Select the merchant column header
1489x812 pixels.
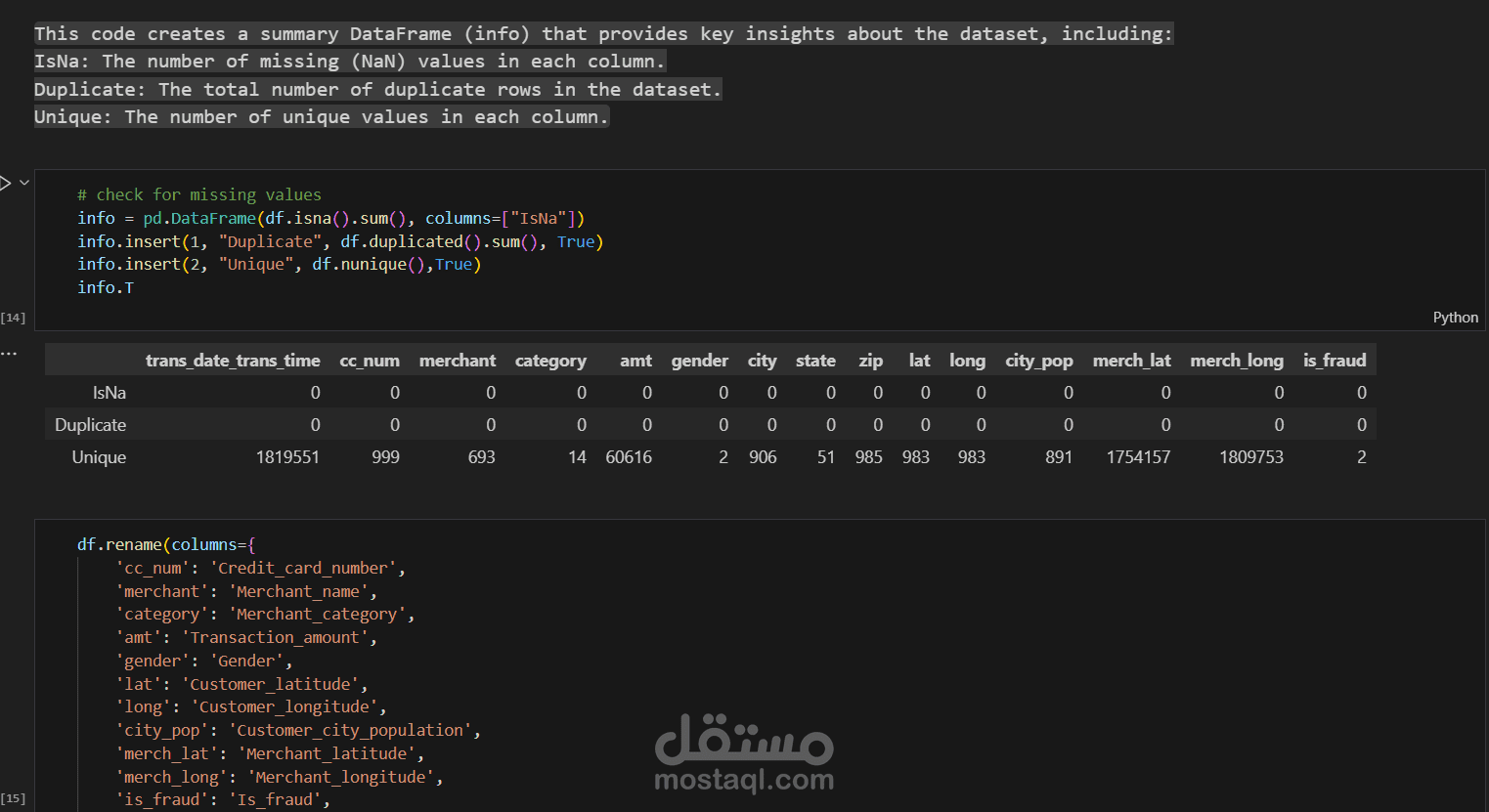458,361
